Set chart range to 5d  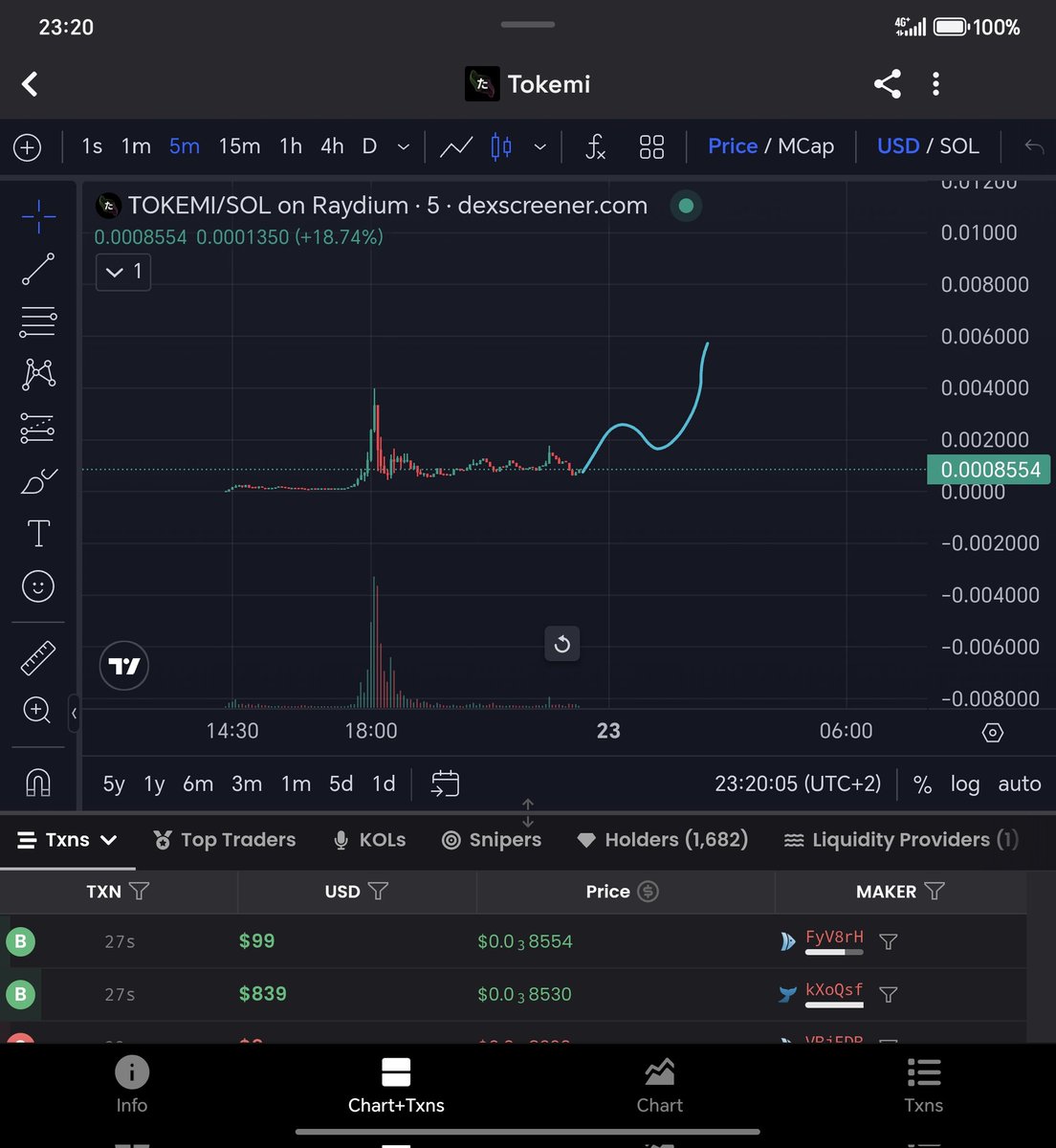(341, 784)
